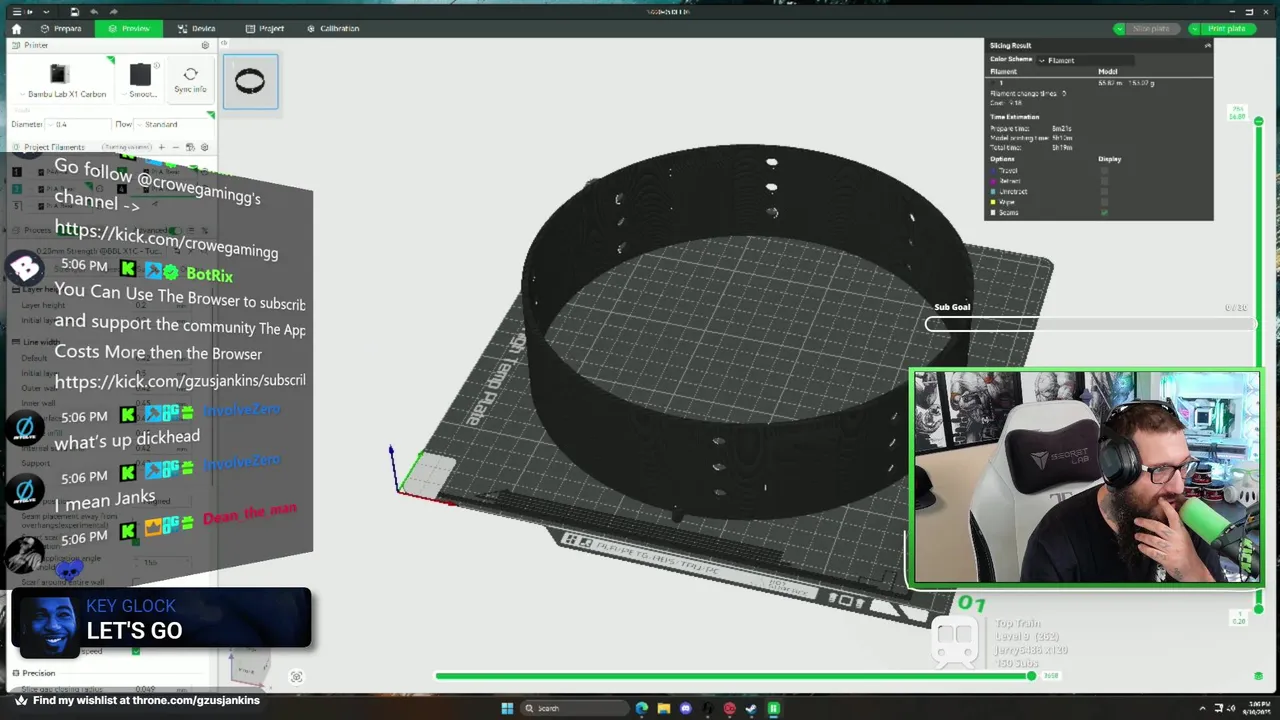Screen dimensions: 1280x720
Task: Open Project Filaments settings gear
Action: 205,147
